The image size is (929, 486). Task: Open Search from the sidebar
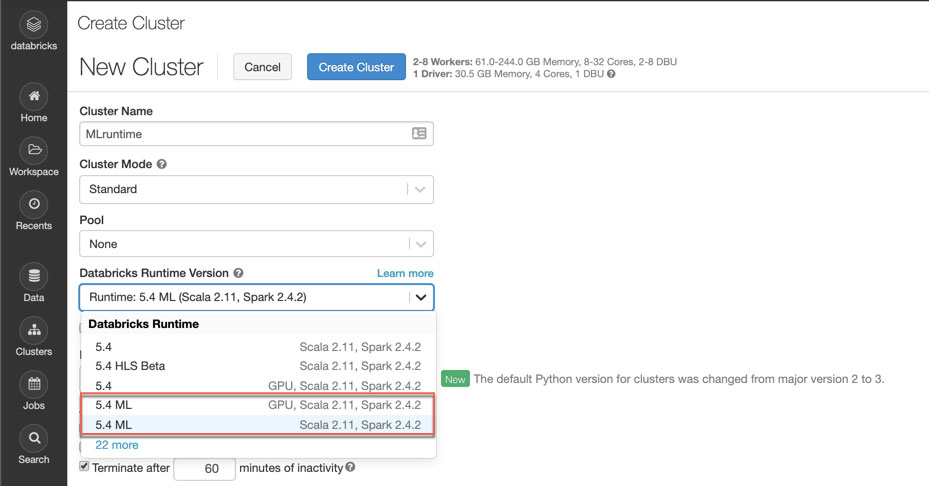(x=33, y=439)
